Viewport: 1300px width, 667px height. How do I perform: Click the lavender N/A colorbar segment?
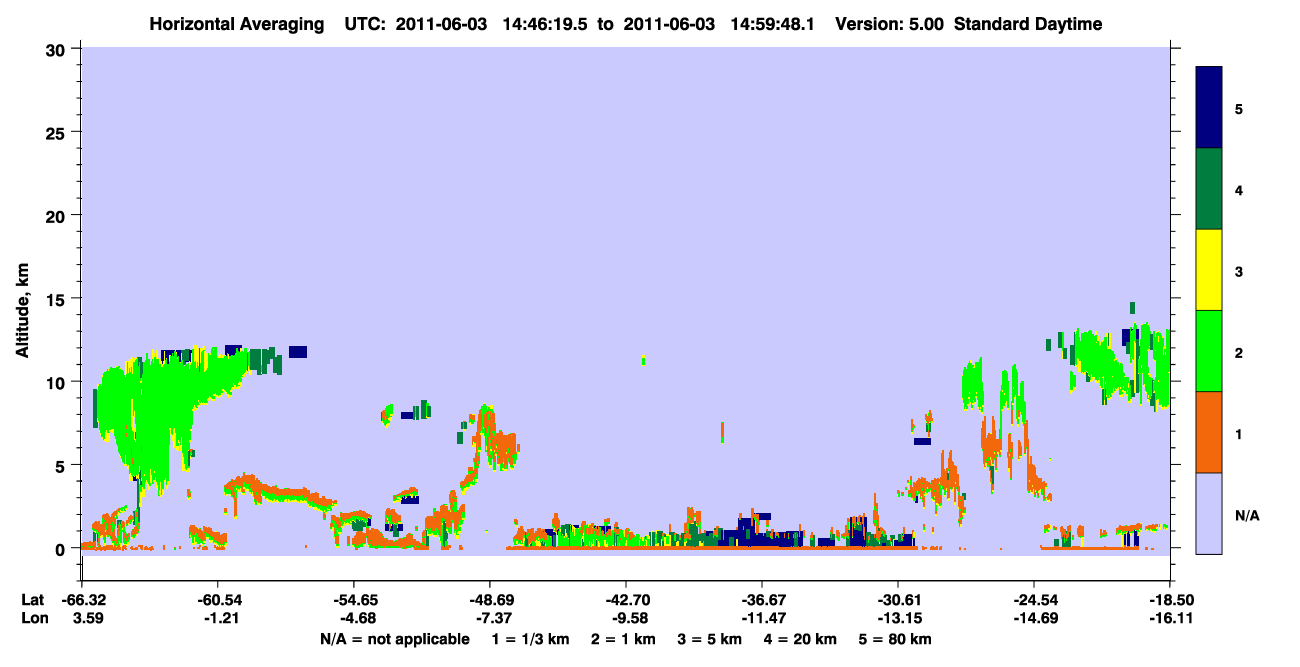tap(1209, 513)
